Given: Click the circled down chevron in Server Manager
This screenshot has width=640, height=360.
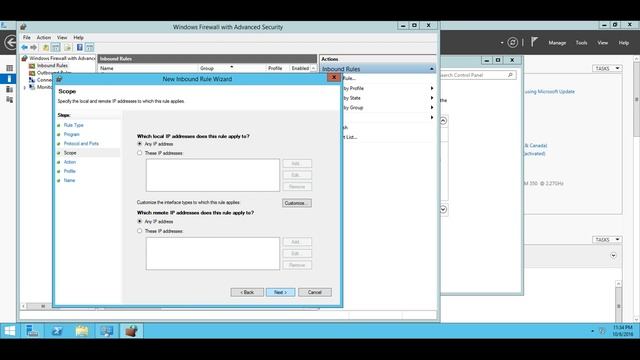Looking at the screenshot, I should pyautogui.click(x=613, y=256).
